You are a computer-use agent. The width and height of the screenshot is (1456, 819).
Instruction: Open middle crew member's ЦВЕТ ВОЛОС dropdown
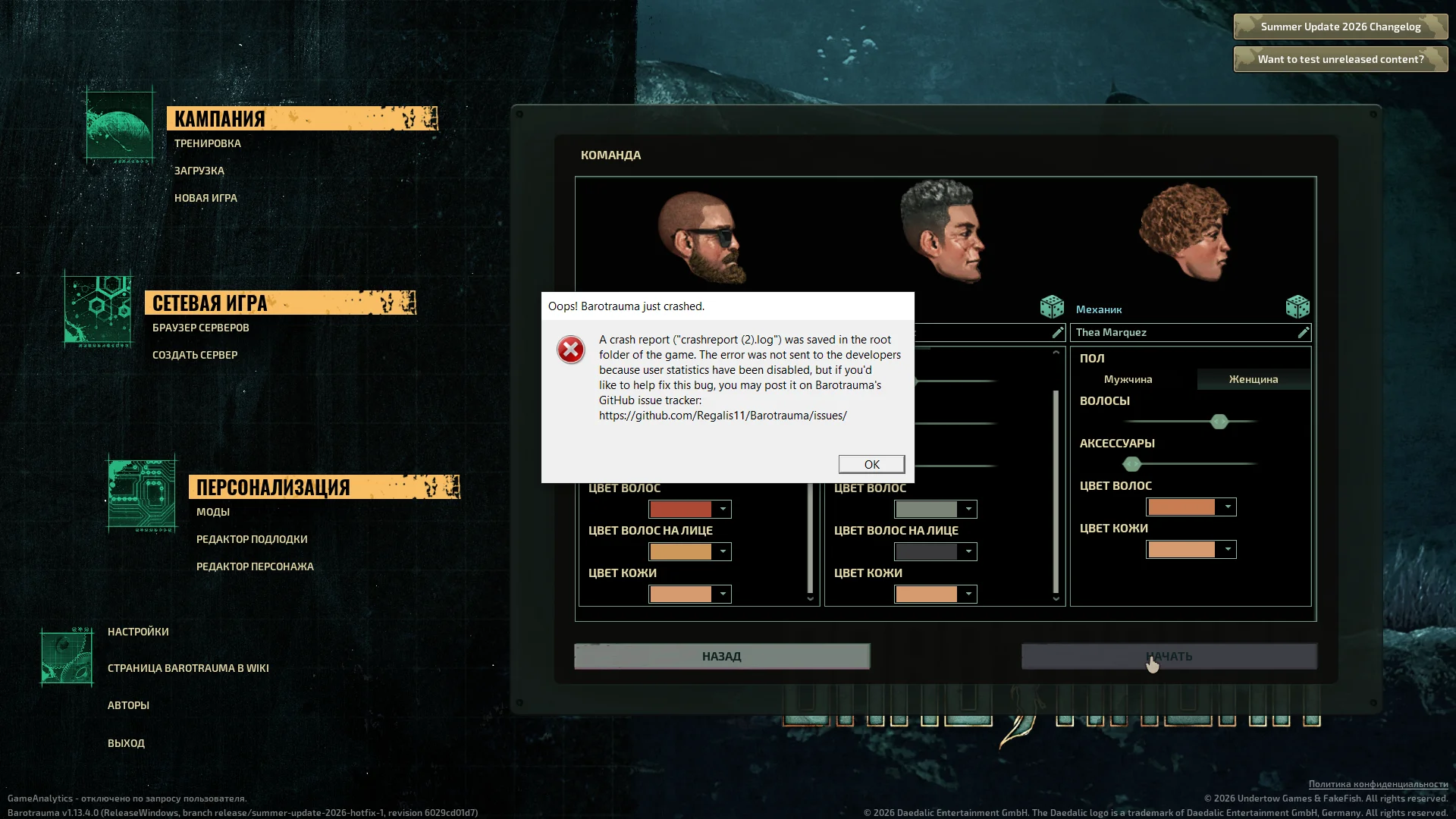pyautogui.click(x=936, y=510)
